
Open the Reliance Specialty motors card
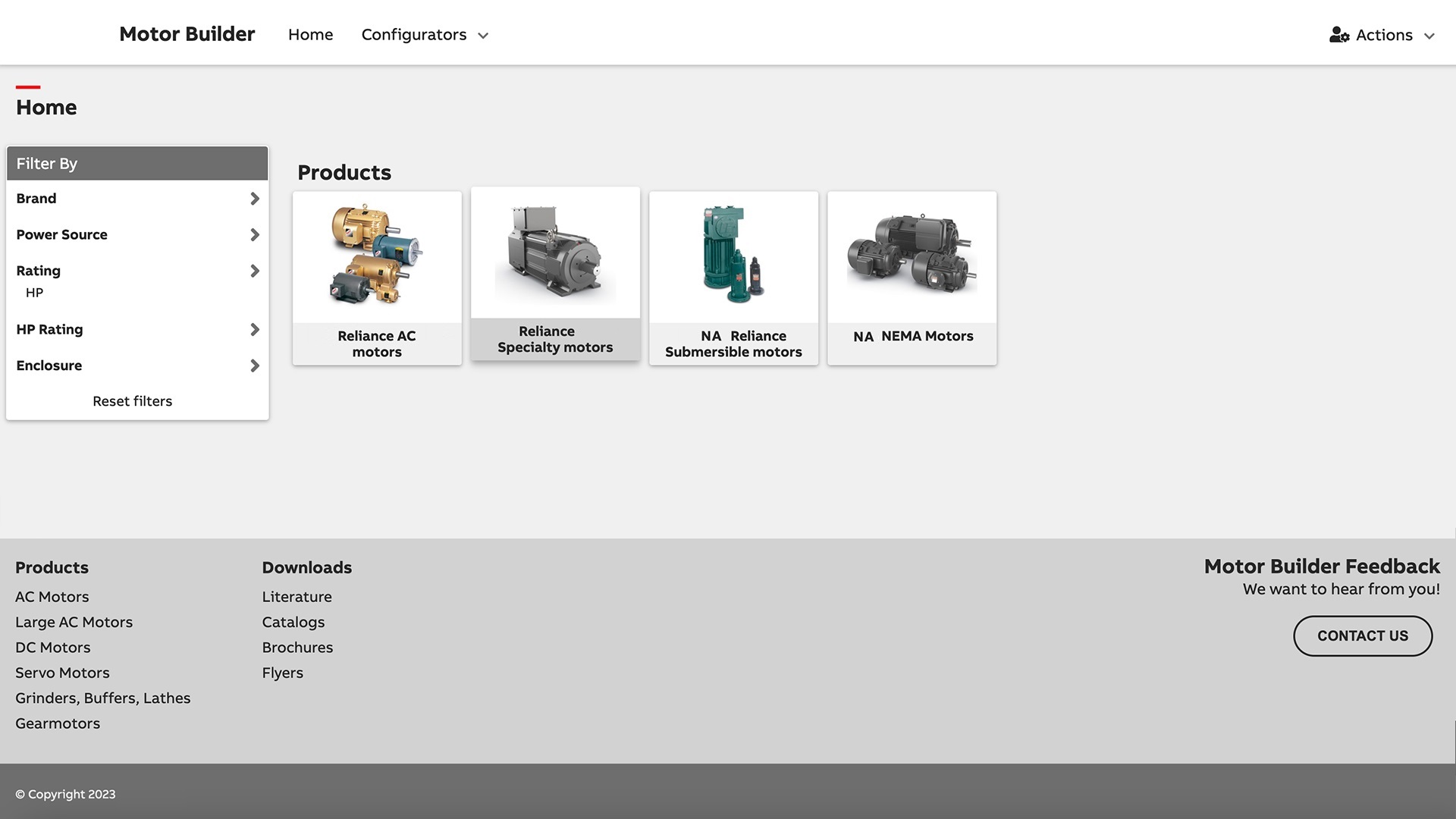click(555, 275)
